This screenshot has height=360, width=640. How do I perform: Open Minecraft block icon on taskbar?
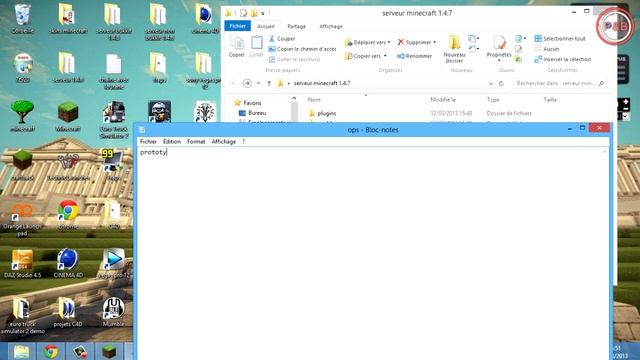point(109,351)
